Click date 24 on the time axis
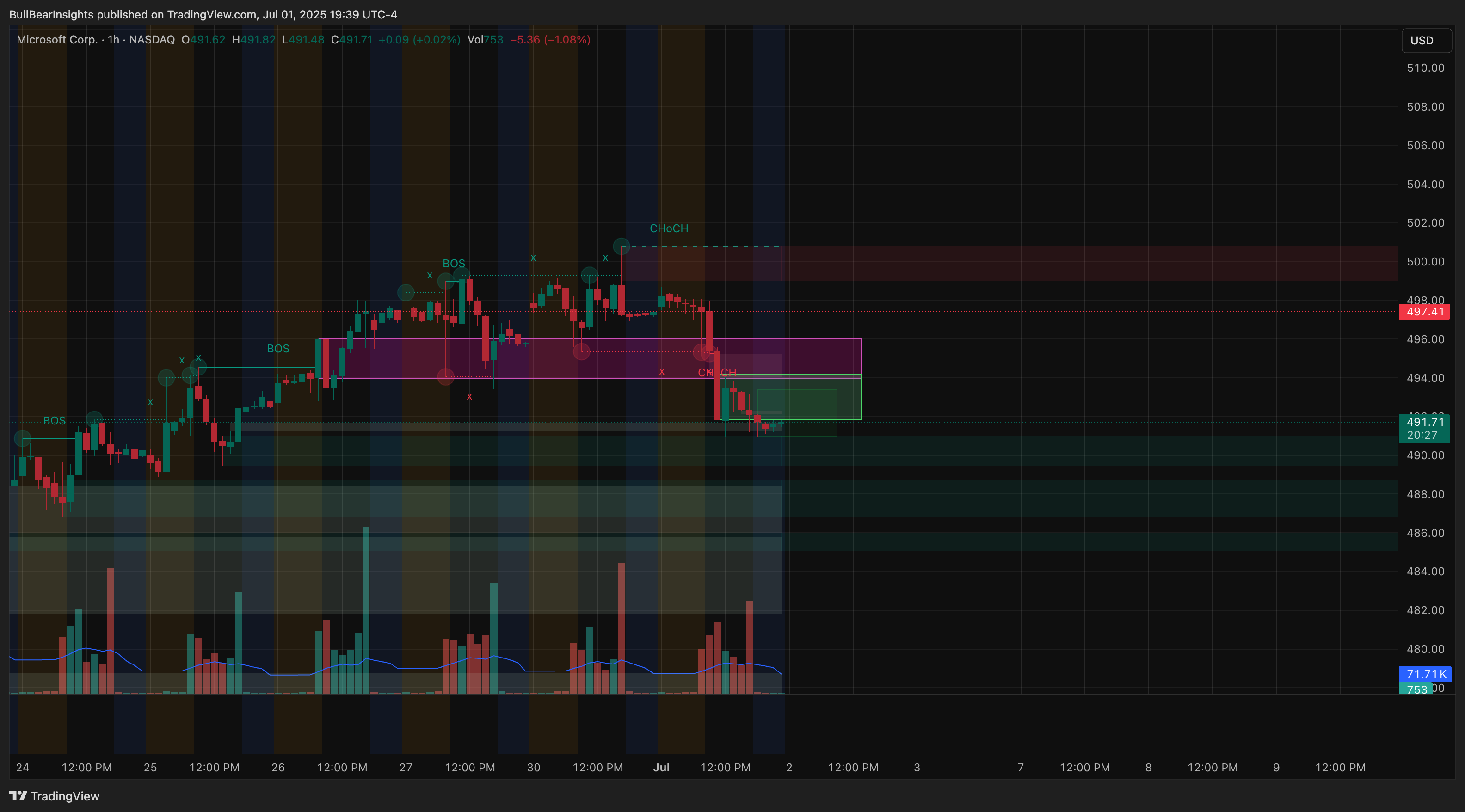Screen dimensions: 1465x812 point(23,768)
